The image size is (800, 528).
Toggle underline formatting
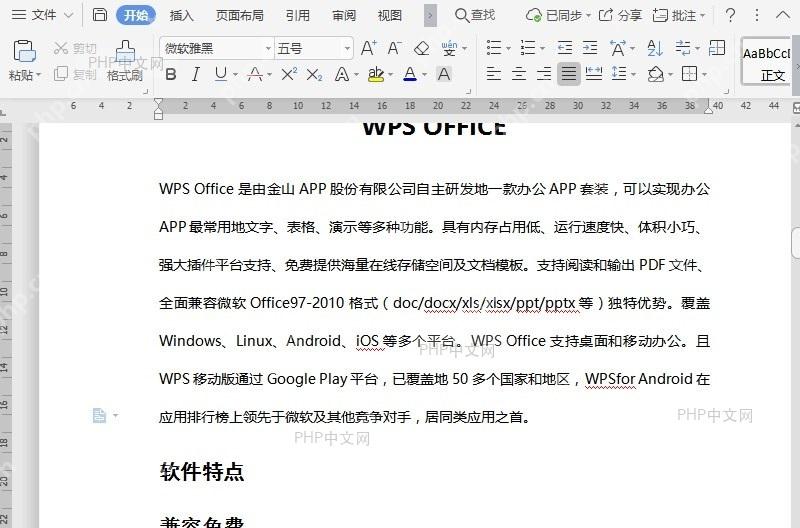220,74
